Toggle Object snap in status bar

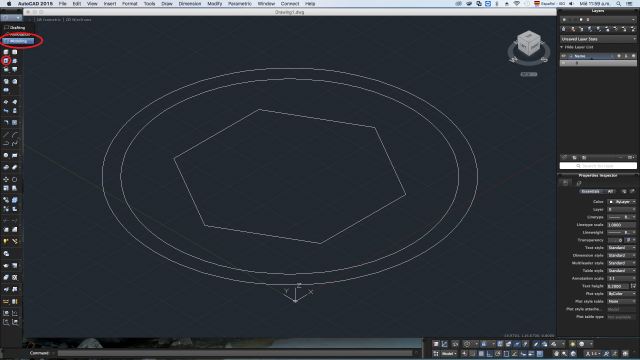pos(506,353)
